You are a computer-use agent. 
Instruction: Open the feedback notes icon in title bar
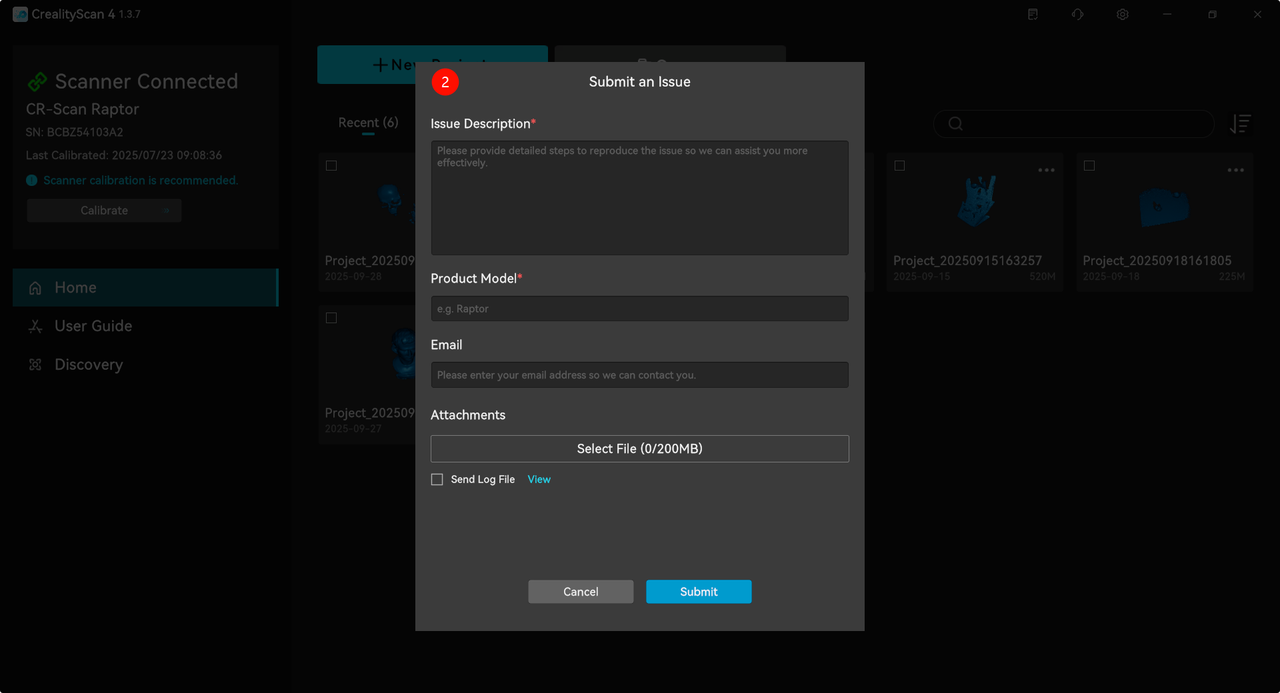pos(1033,15)
